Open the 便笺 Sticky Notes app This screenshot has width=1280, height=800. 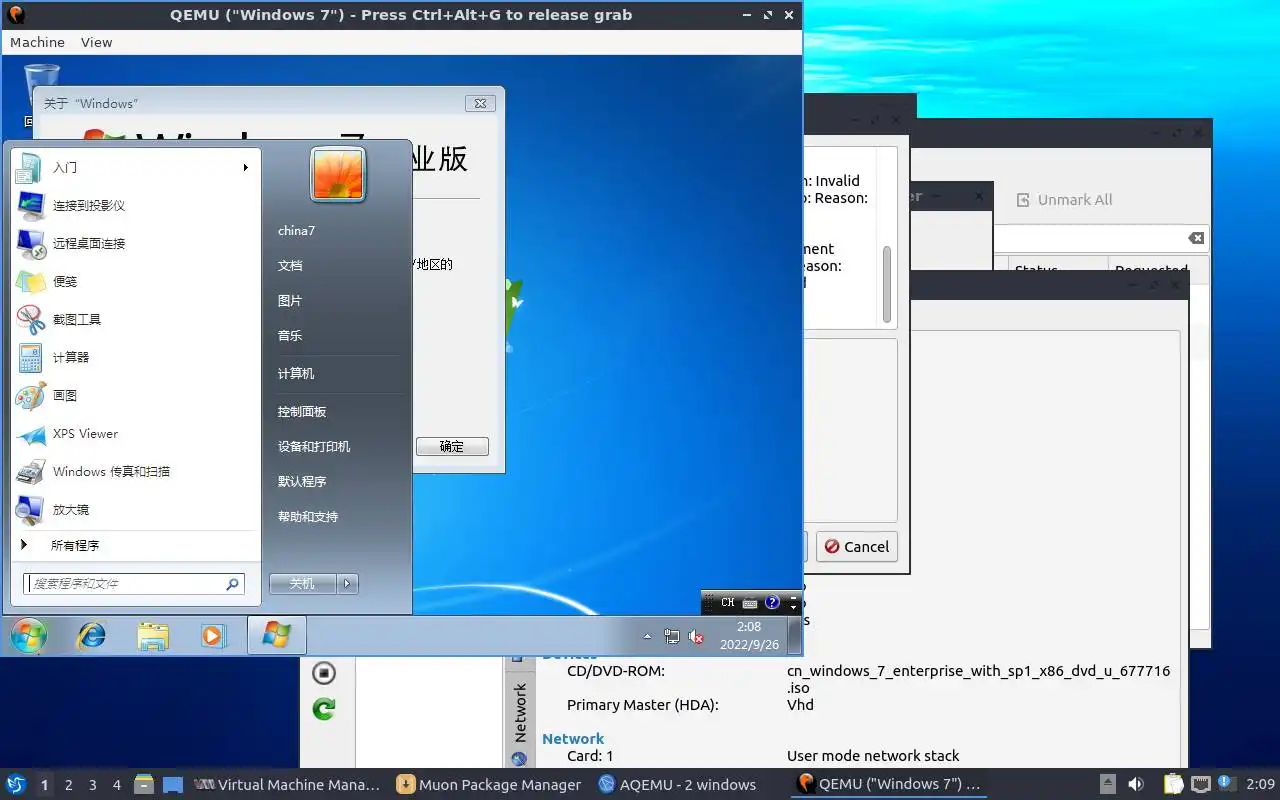(x=134, y=281)
